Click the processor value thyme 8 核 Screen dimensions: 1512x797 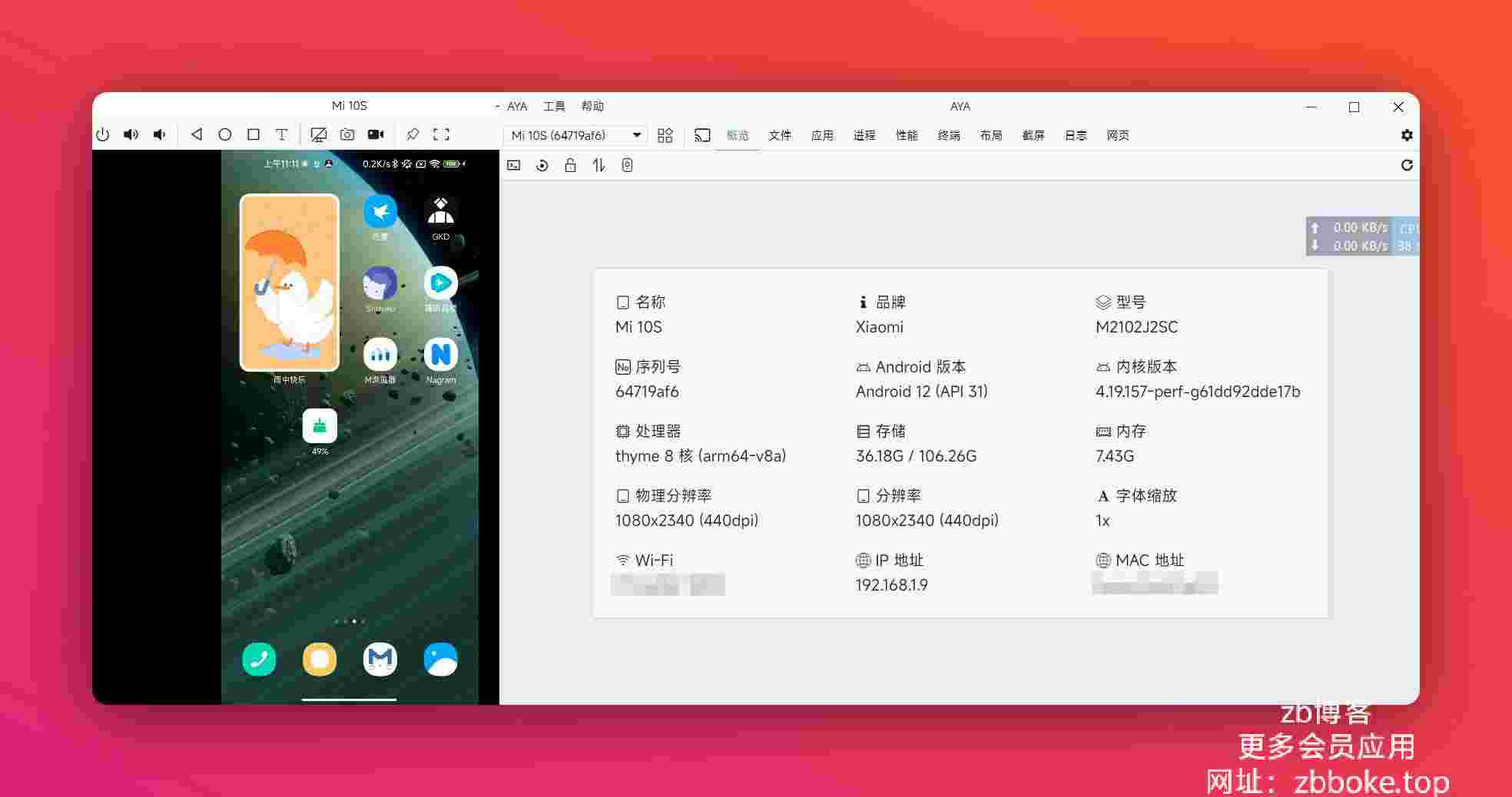(x=701, y=456)
